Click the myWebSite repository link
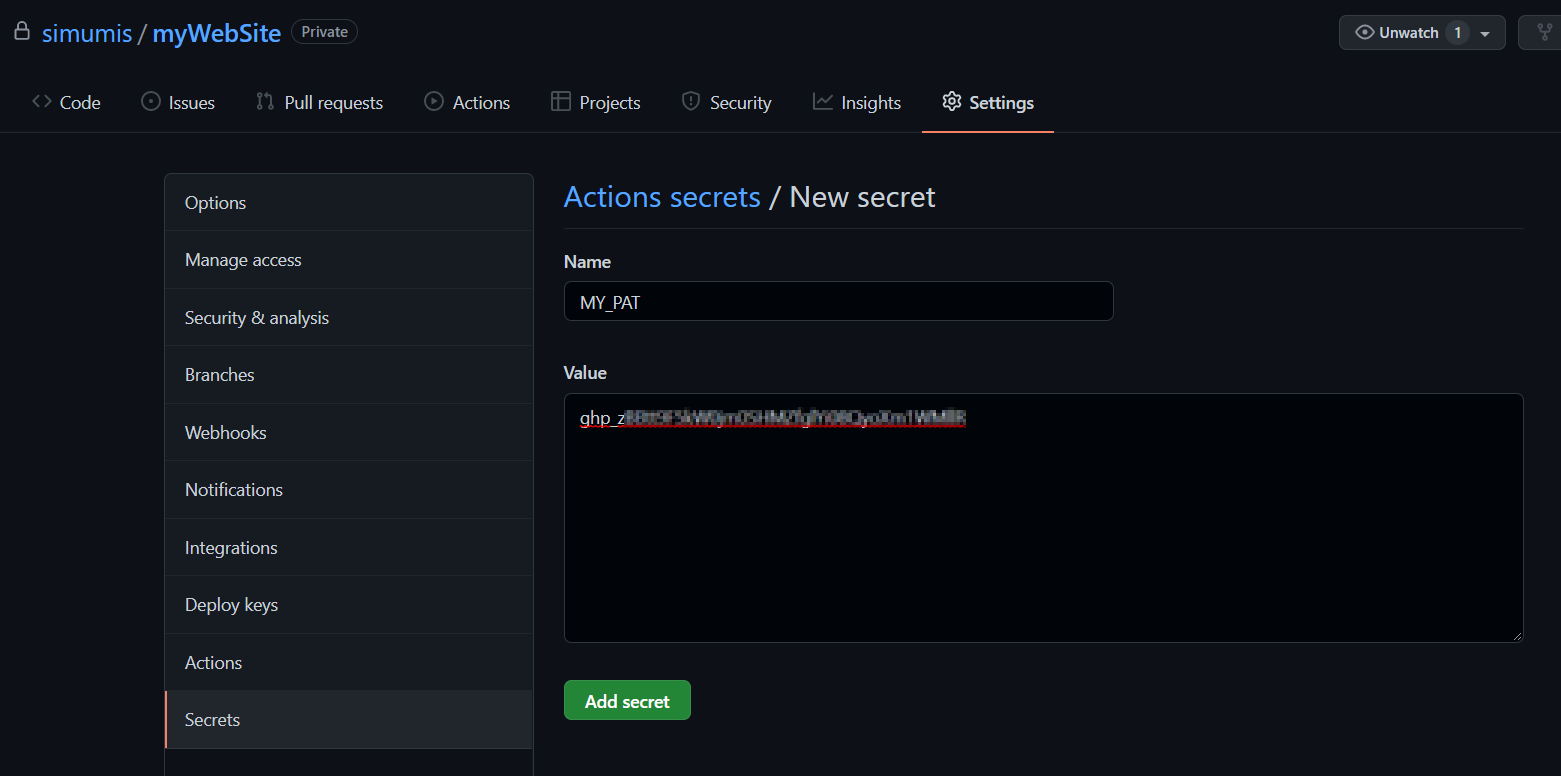This screenshot has height=776, width=1561. [216, 33]
